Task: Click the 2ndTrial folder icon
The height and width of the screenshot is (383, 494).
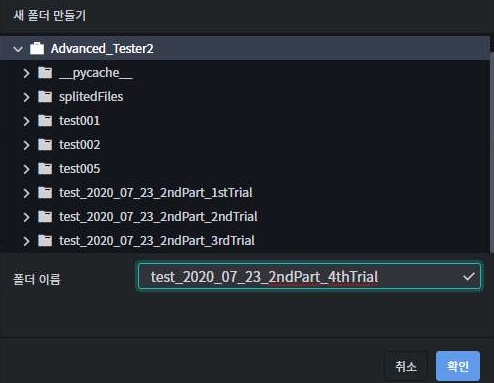Action: 45,217
